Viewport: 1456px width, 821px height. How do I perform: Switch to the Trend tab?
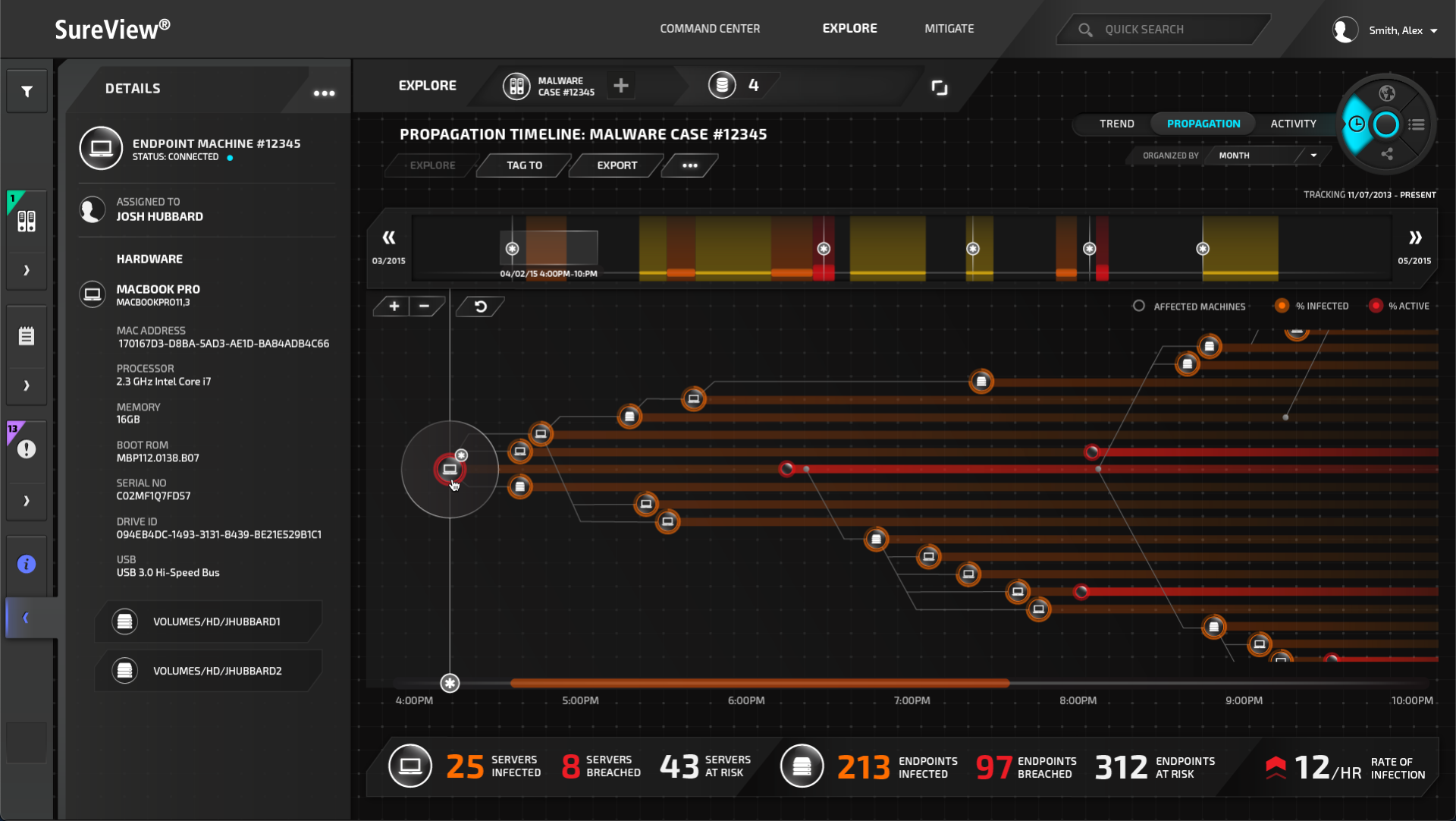tap(1116, 124)
